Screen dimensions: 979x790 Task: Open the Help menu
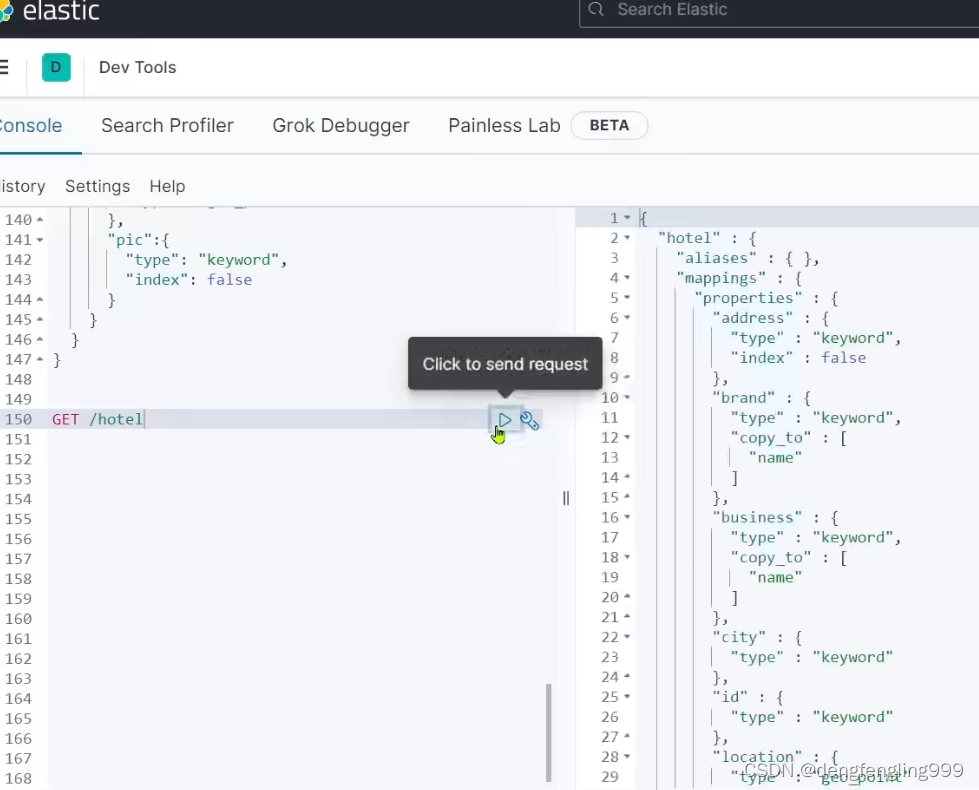(167, 186)
